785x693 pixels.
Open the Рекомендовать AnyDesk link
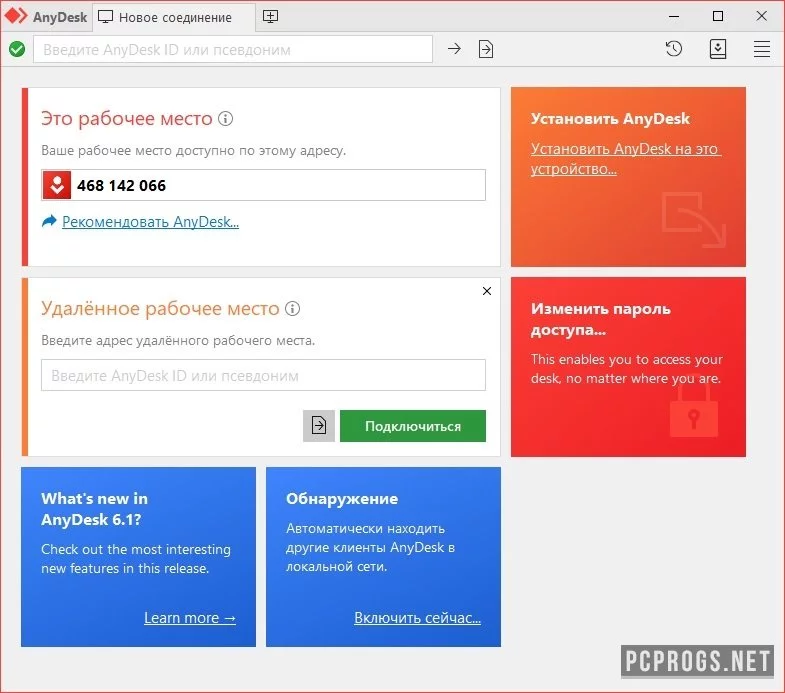tap(150, 222)
